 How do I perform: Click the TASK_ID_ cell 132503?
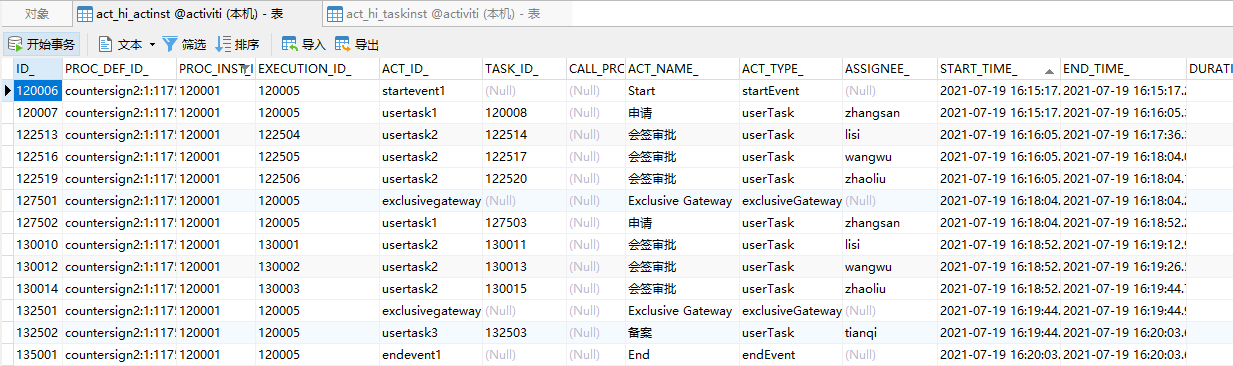click(523, 332)
